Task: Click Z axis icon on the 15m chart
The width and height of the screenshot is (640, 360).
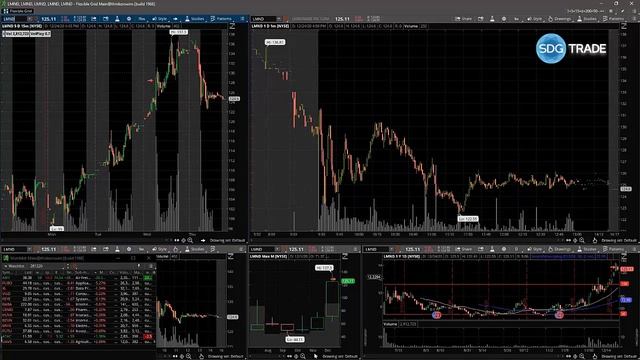Action: pos(232,26)
